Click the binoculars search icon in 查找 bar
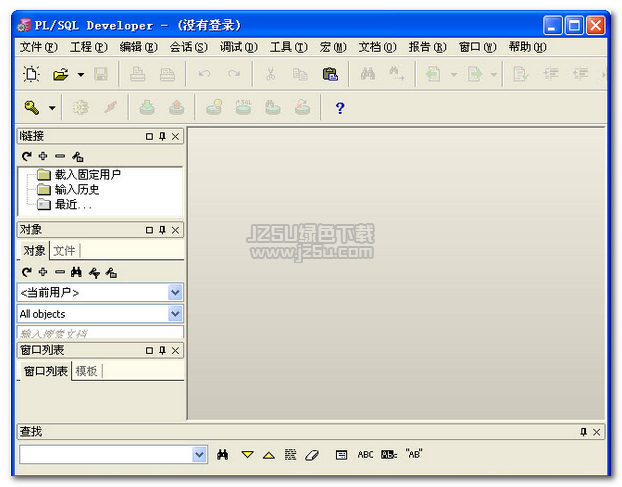 pyautogui.click(x=223, y=454)
